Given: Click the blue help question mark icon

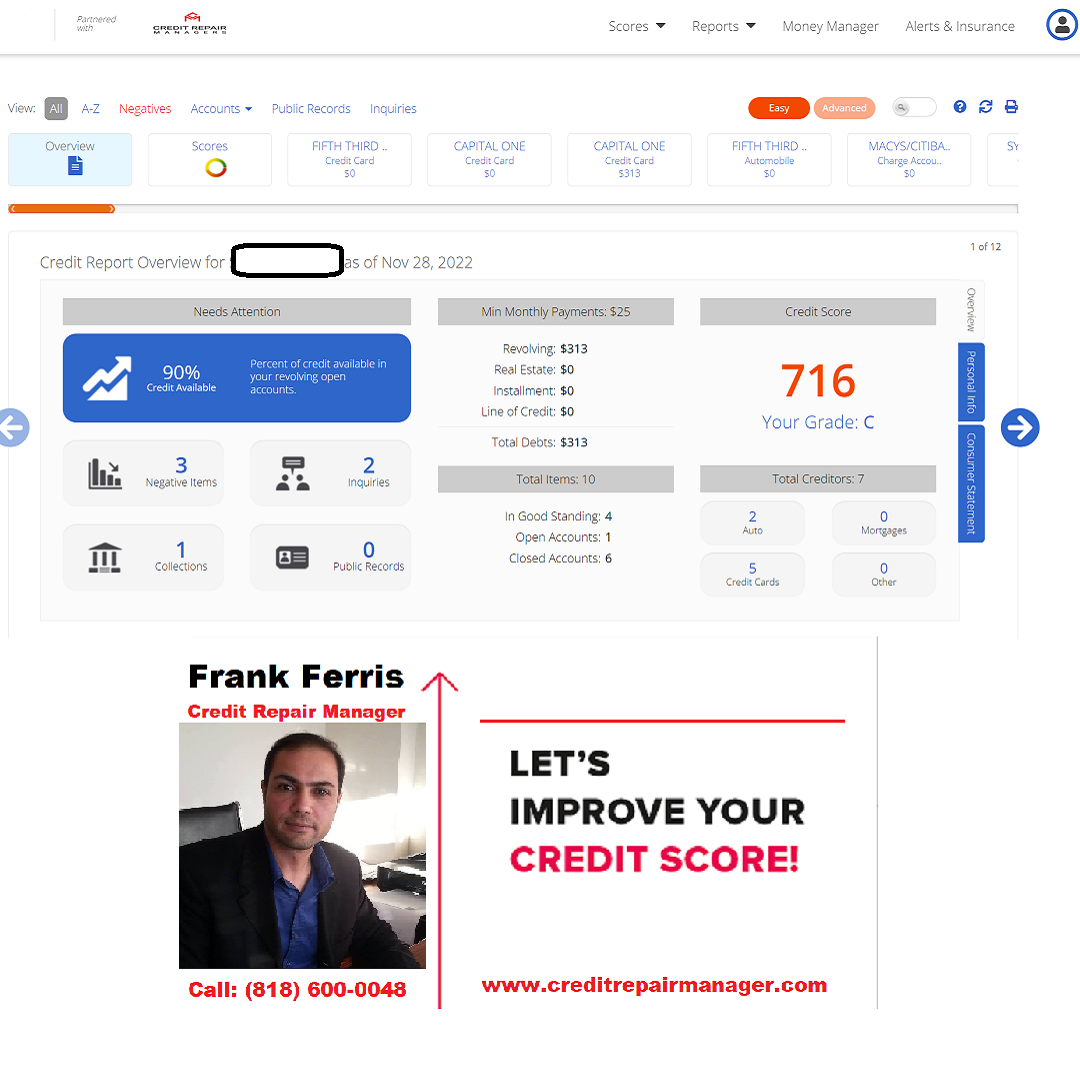Looking at the screenshot, I should tap(959, 107).
